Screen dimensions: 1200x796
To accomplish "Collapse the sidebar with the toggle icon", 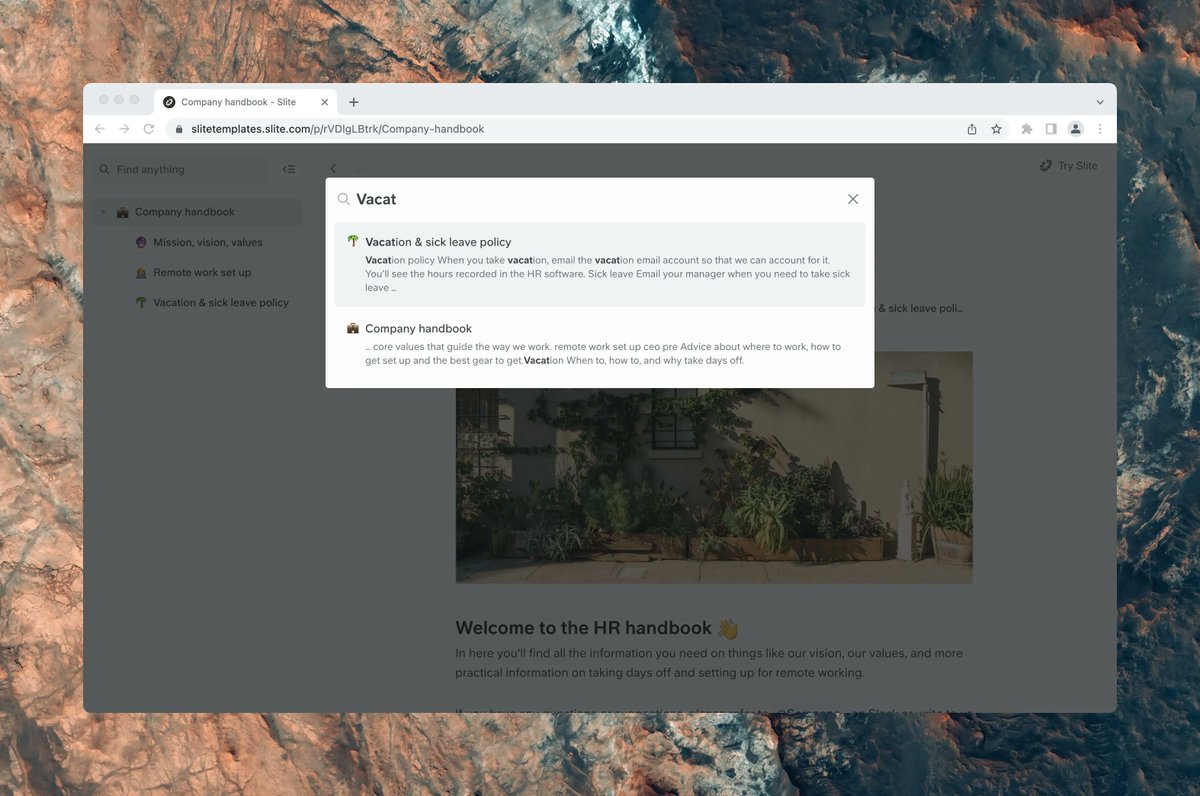I will pos(289,169).
